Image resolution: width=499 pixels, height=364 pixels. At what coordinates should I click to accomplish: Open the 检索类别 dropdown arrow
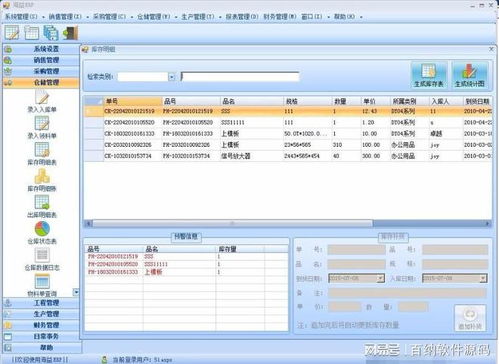[x=172, y=77]
